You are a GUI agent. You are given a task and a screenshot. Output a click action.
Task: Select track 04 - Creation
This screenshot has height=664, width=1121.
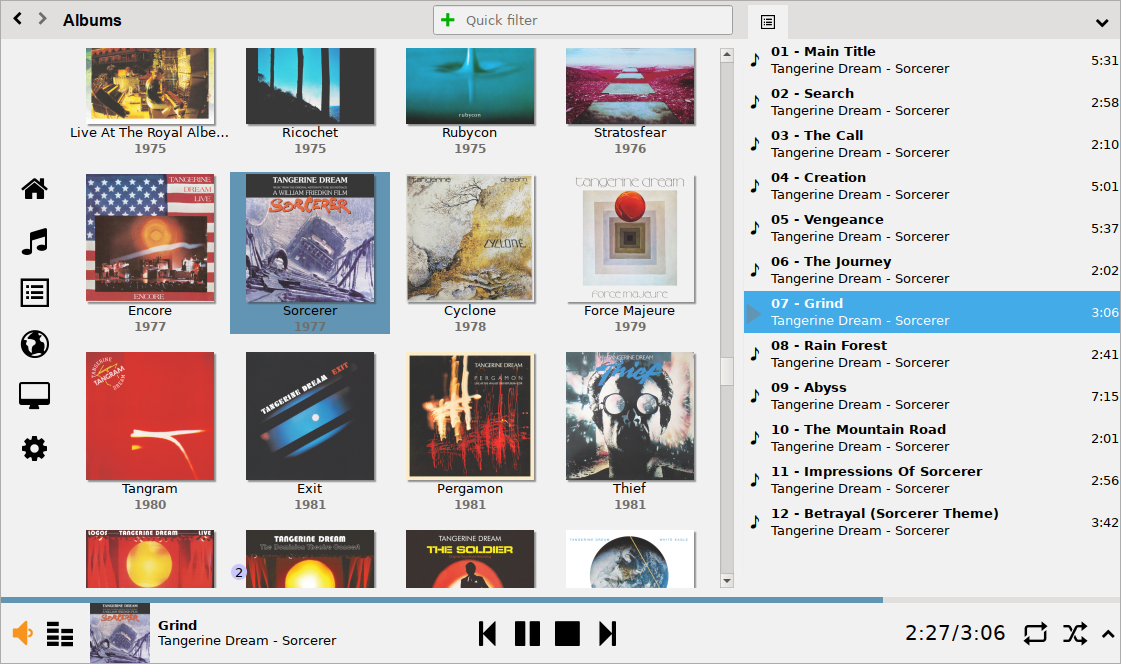click(x=932, y=186)
